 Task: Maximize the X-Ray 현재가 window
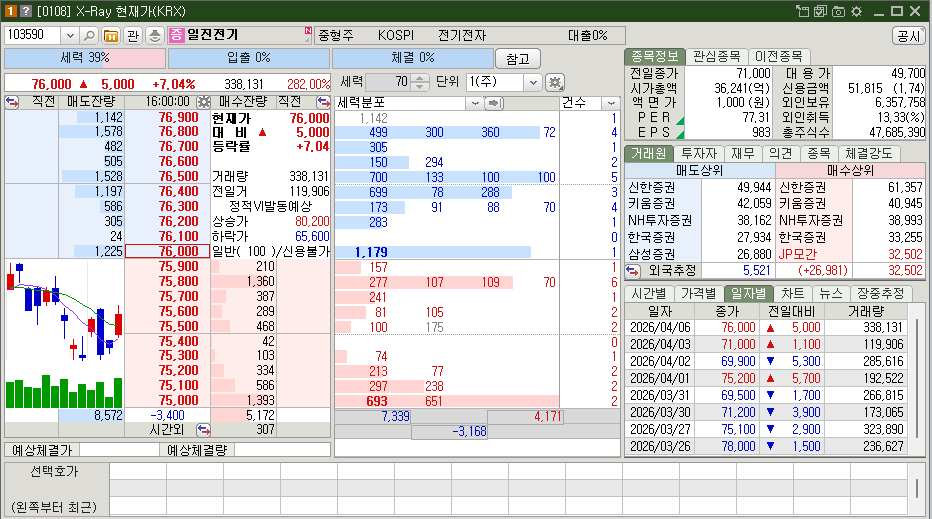click(898, 11)
